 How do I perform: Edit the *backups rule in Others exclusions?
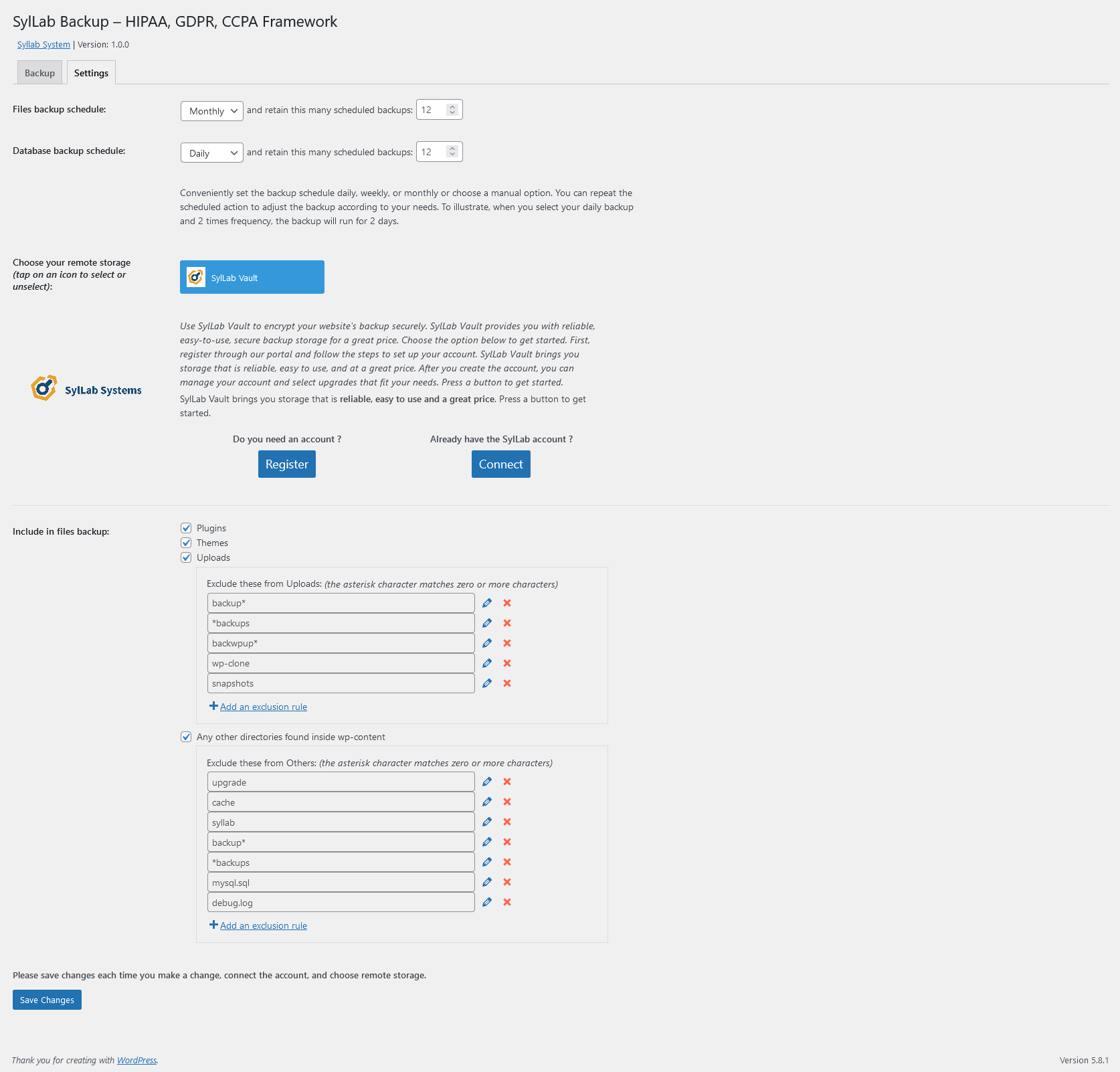[x=487, y=862]
